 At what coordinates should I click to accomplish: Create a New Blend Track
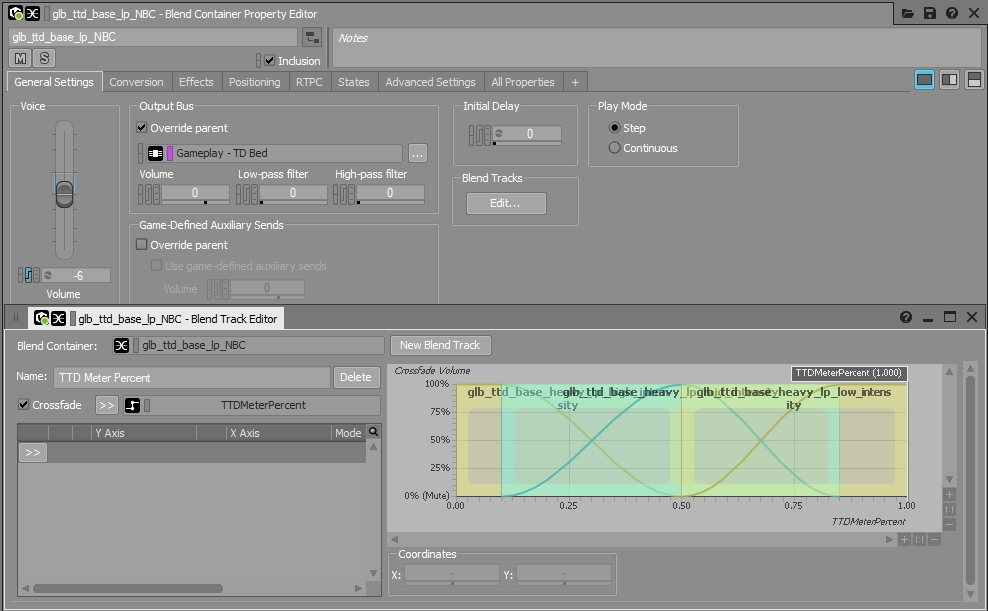tap(440, 345)
